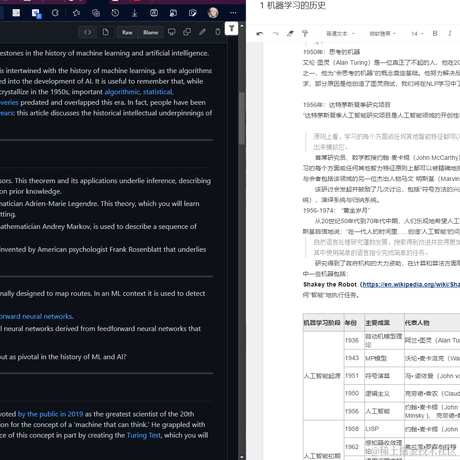Open the 'Turing Test' link

[144, 435]
